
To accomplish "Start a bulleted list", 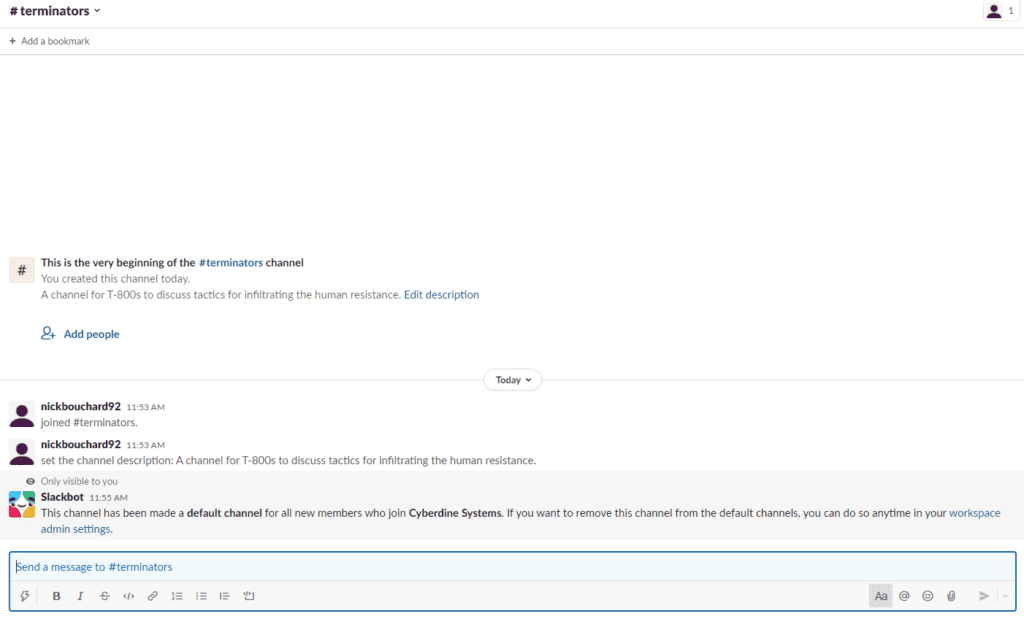I will tap(201, 596).
